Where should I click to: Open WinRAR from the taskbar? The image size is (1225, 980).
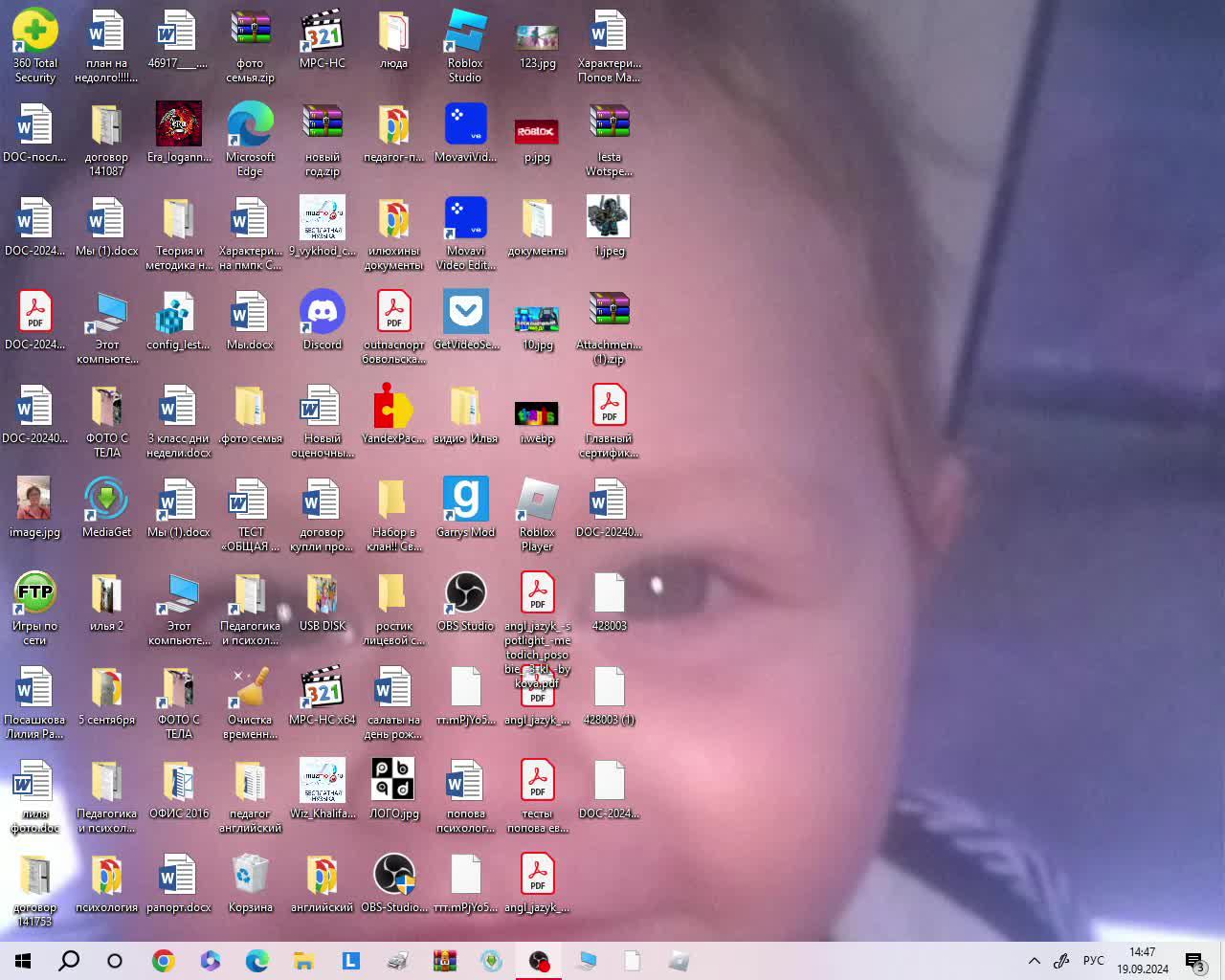(x=445, y=961)
